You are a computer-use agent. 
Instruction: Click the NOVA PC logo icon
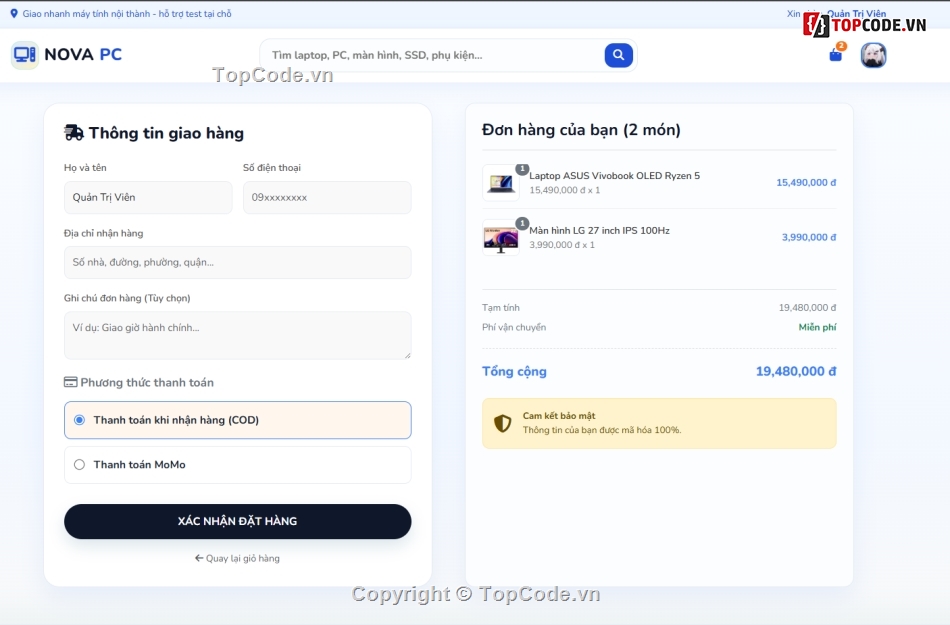[25, 55]
